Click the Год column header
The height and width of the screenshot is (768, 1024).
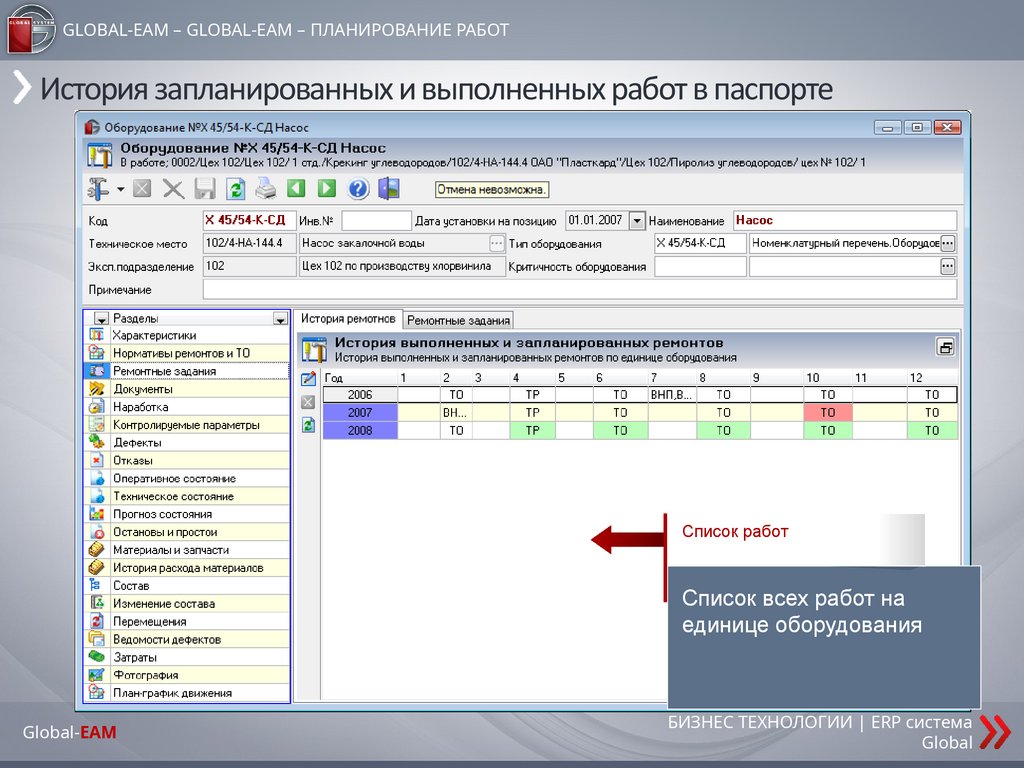point(360,378)
